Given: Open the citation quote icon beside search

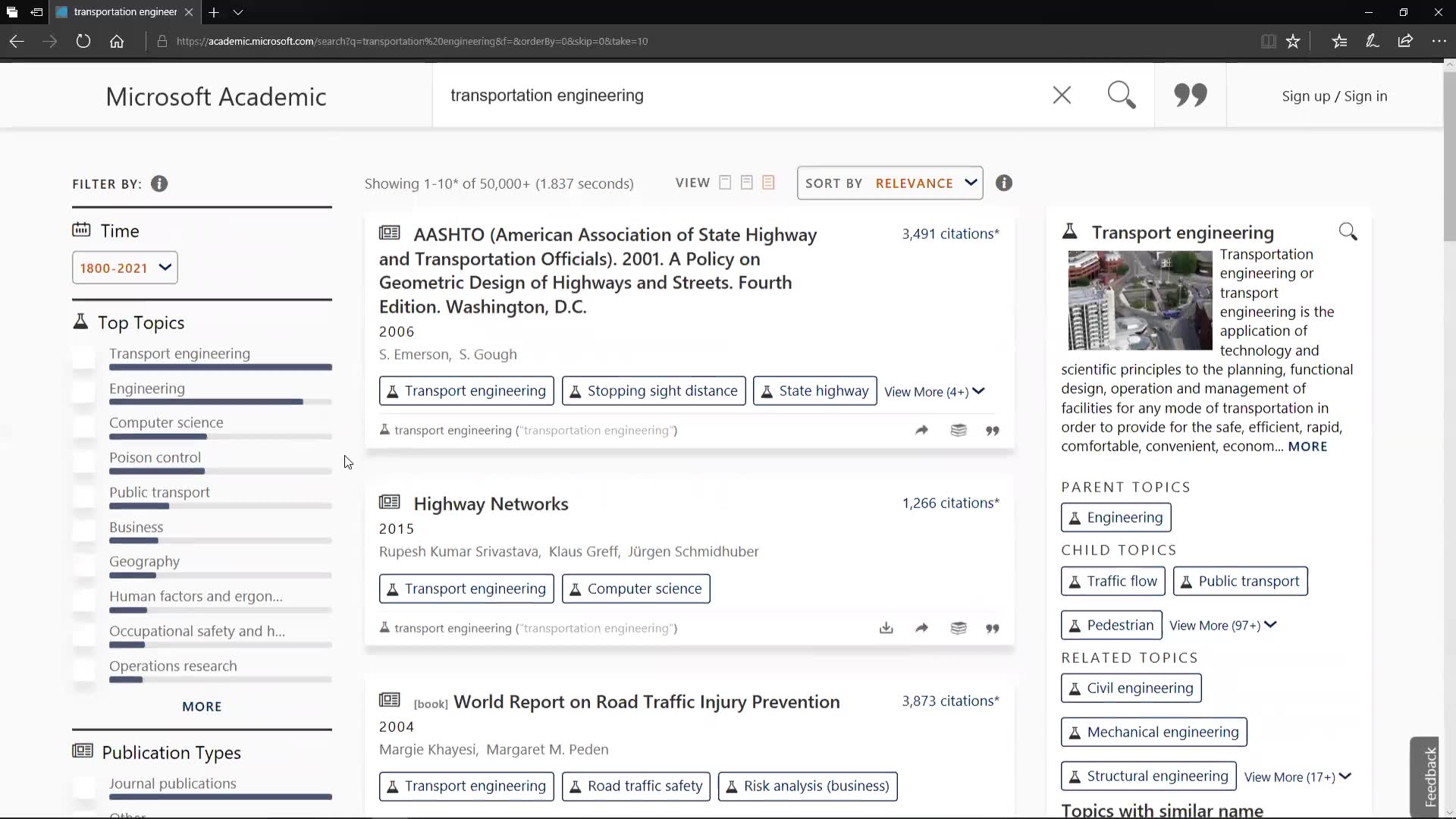Looking at the screenshot, I should [x=1190, y=96].
